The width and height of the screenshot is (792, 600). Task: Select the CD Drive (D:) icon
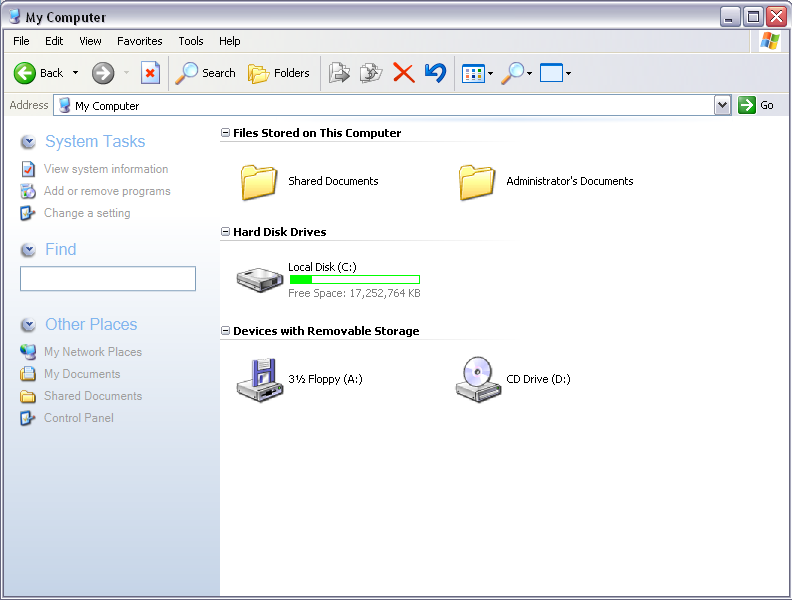click(478, 380)
